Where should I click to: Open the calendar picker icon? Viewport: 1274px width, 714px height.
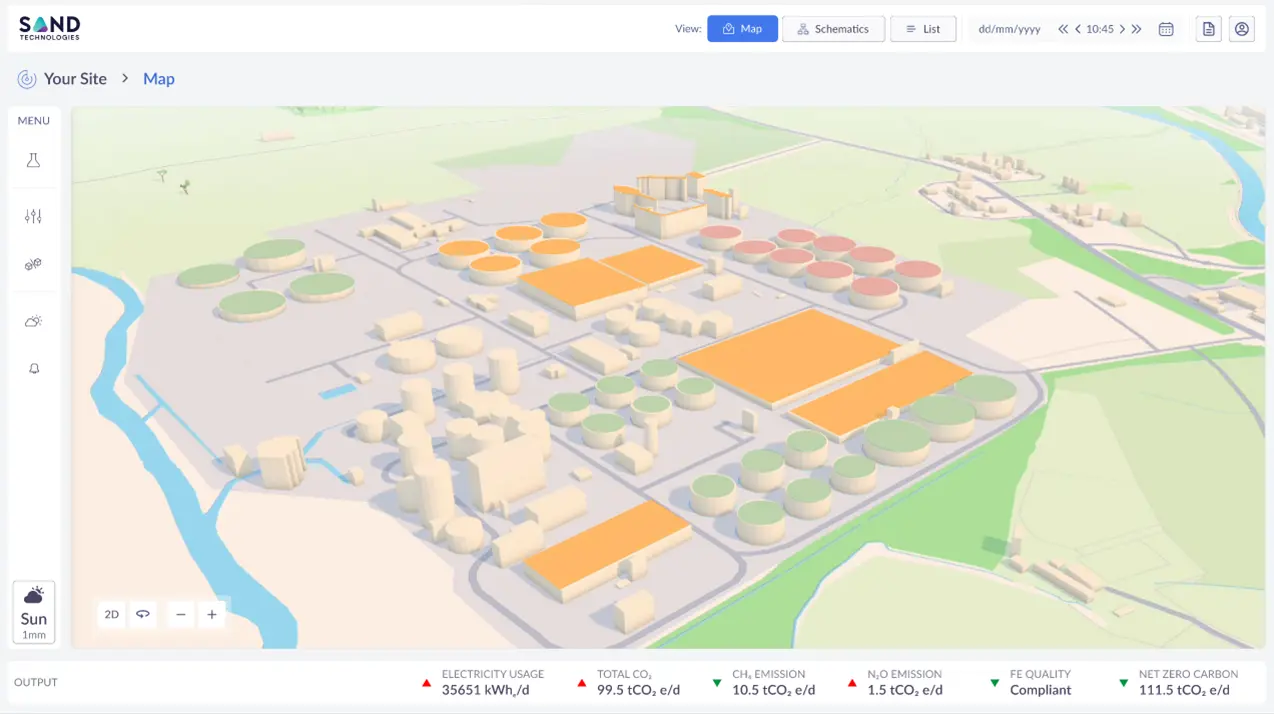pos(1166,29)
